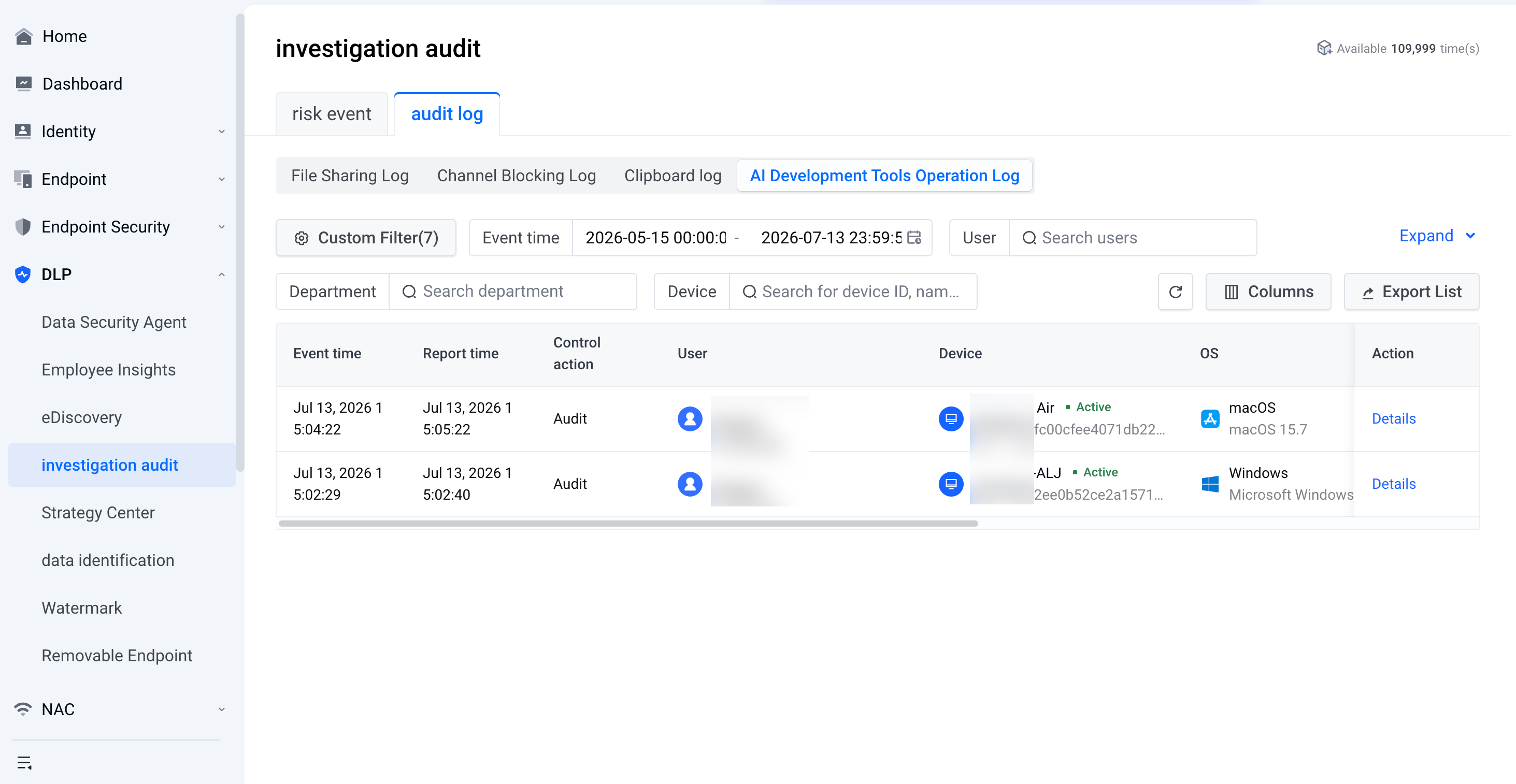Expand the additional filters
The width and height of the screenshot is (1516, 784).
pyautogui.click(x=1437, y=237)
